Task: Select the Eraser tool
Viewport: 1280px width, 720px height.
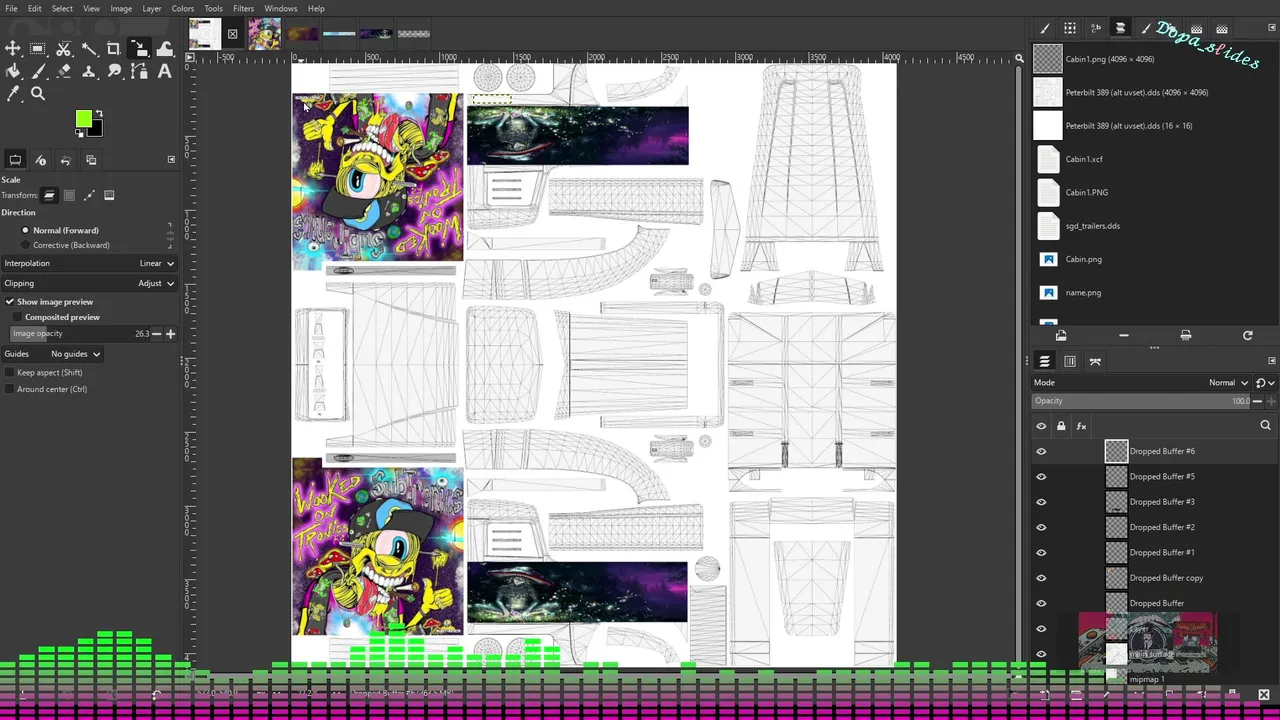Action: [64, 71]
